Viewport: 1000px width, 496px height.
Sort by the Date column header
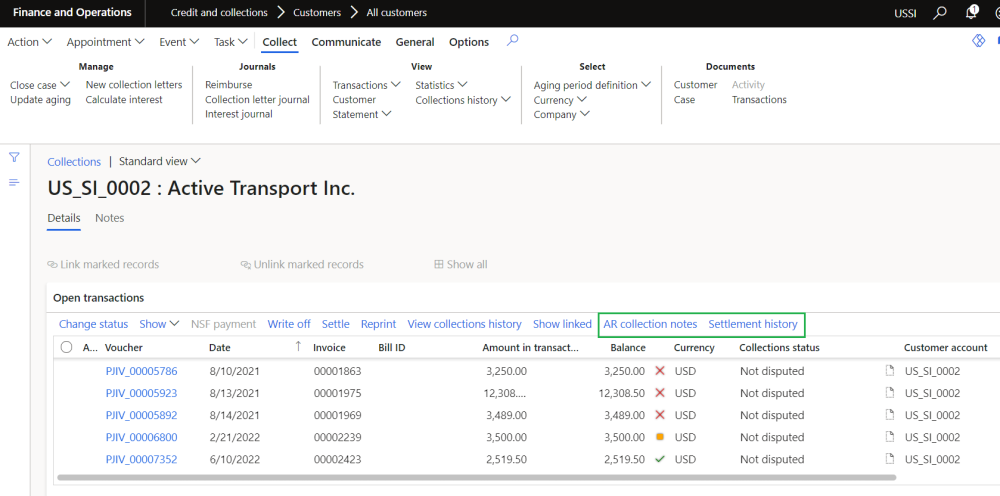[x=220, y=348]
